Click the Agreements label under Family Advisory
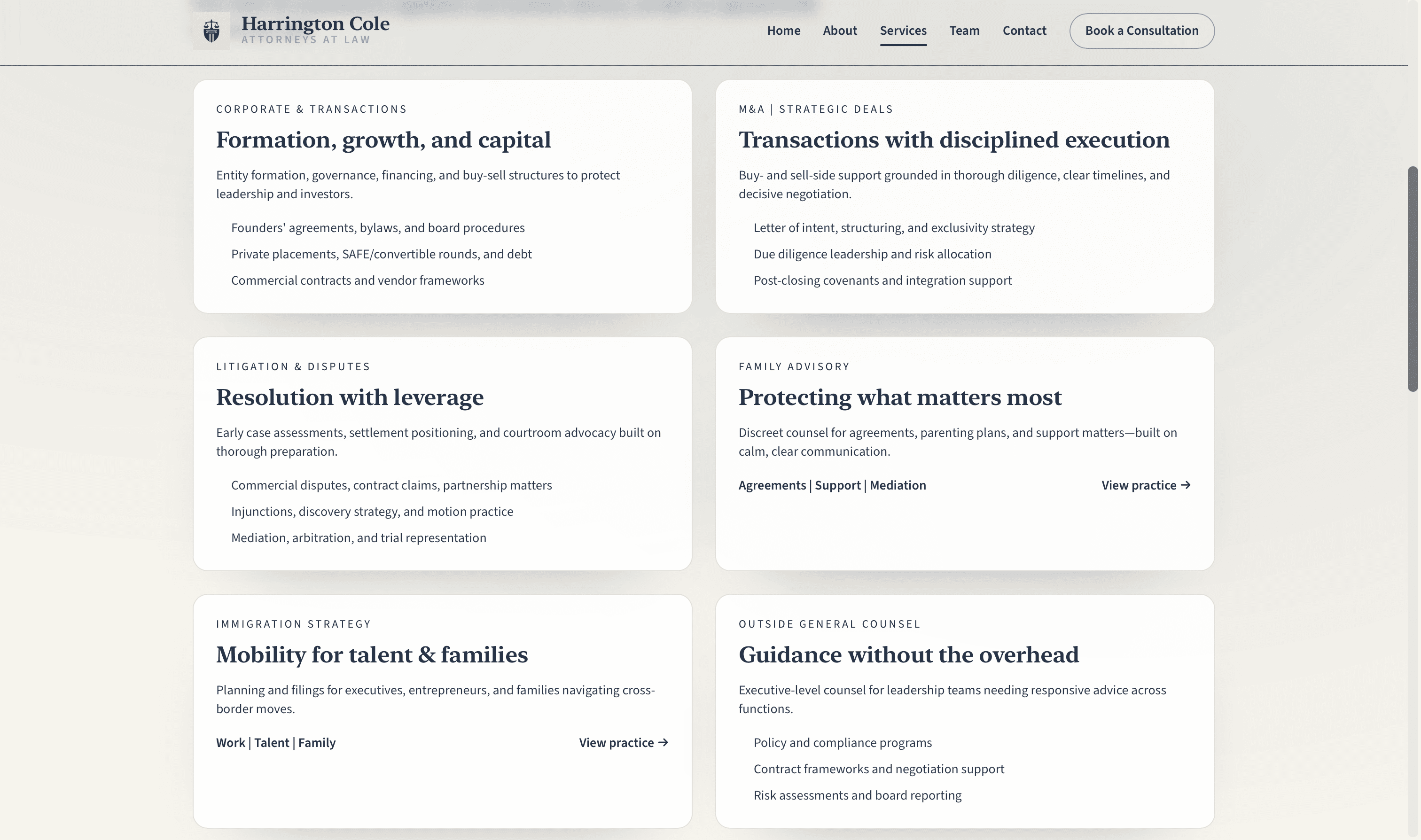The image size is (1421, 840). coord(772,485)
